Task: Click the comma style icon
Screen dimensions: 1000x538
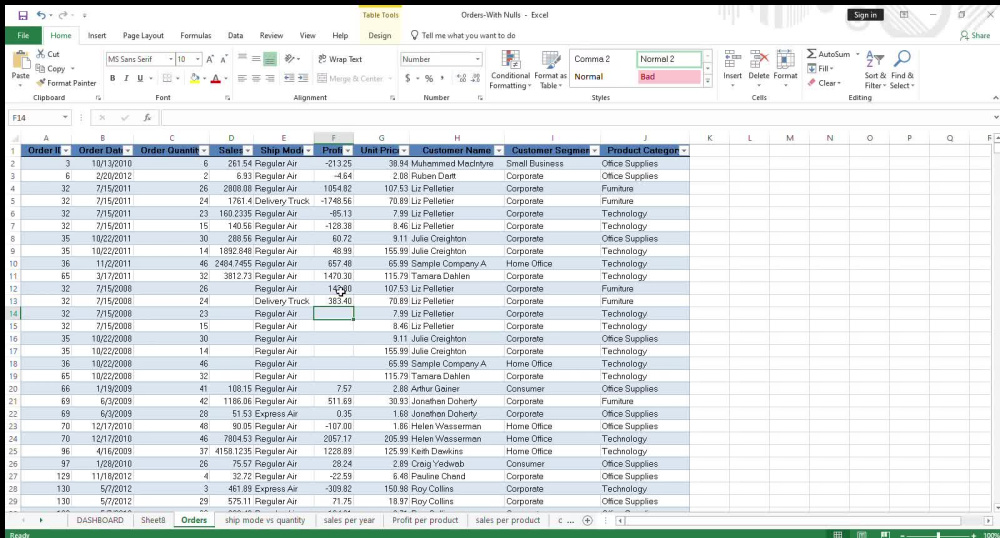Action: click(442, 78)
